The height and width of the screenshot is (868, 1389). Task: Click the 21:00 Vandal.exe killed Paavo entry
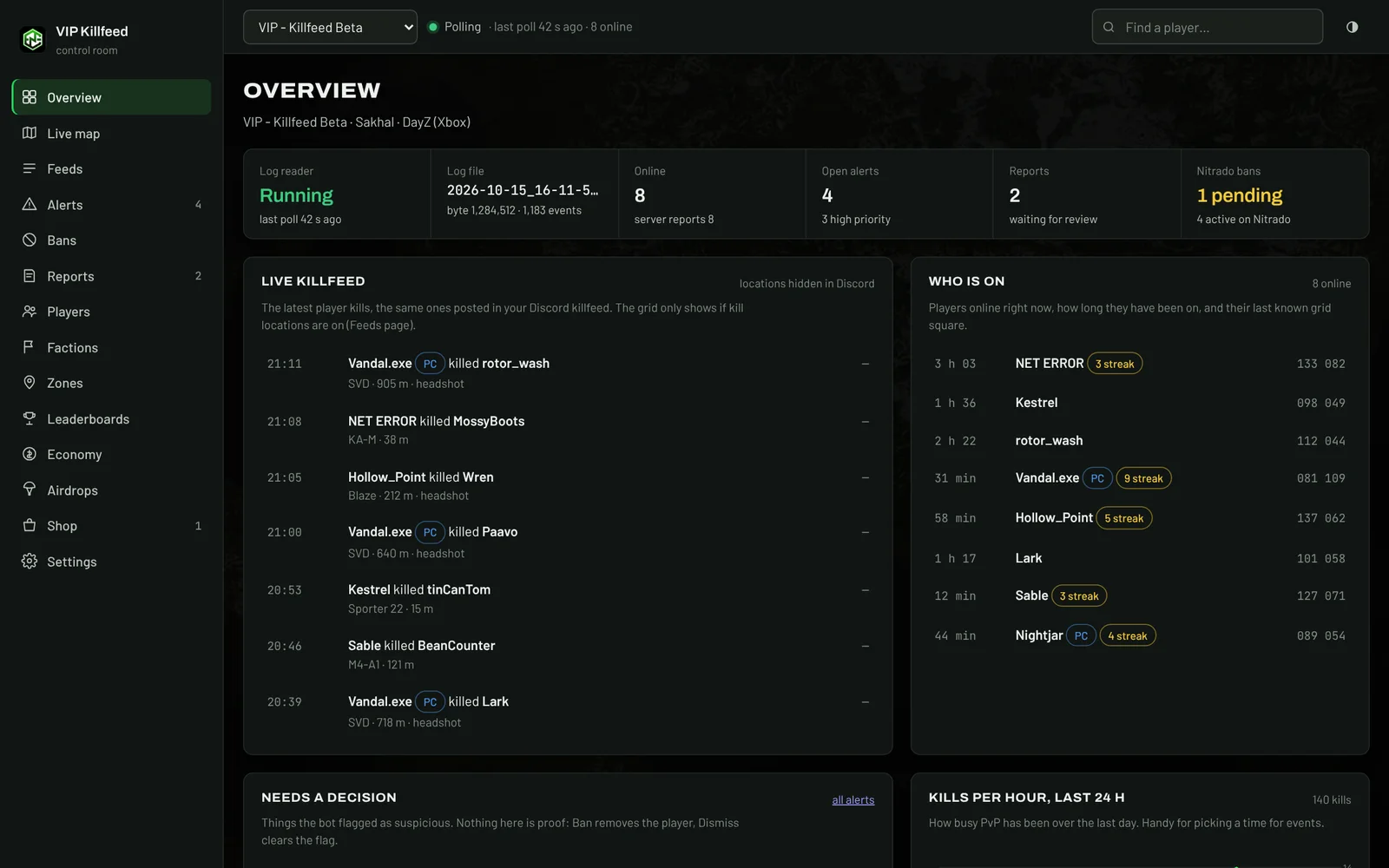pyautogui.click(x=568, y=542)
